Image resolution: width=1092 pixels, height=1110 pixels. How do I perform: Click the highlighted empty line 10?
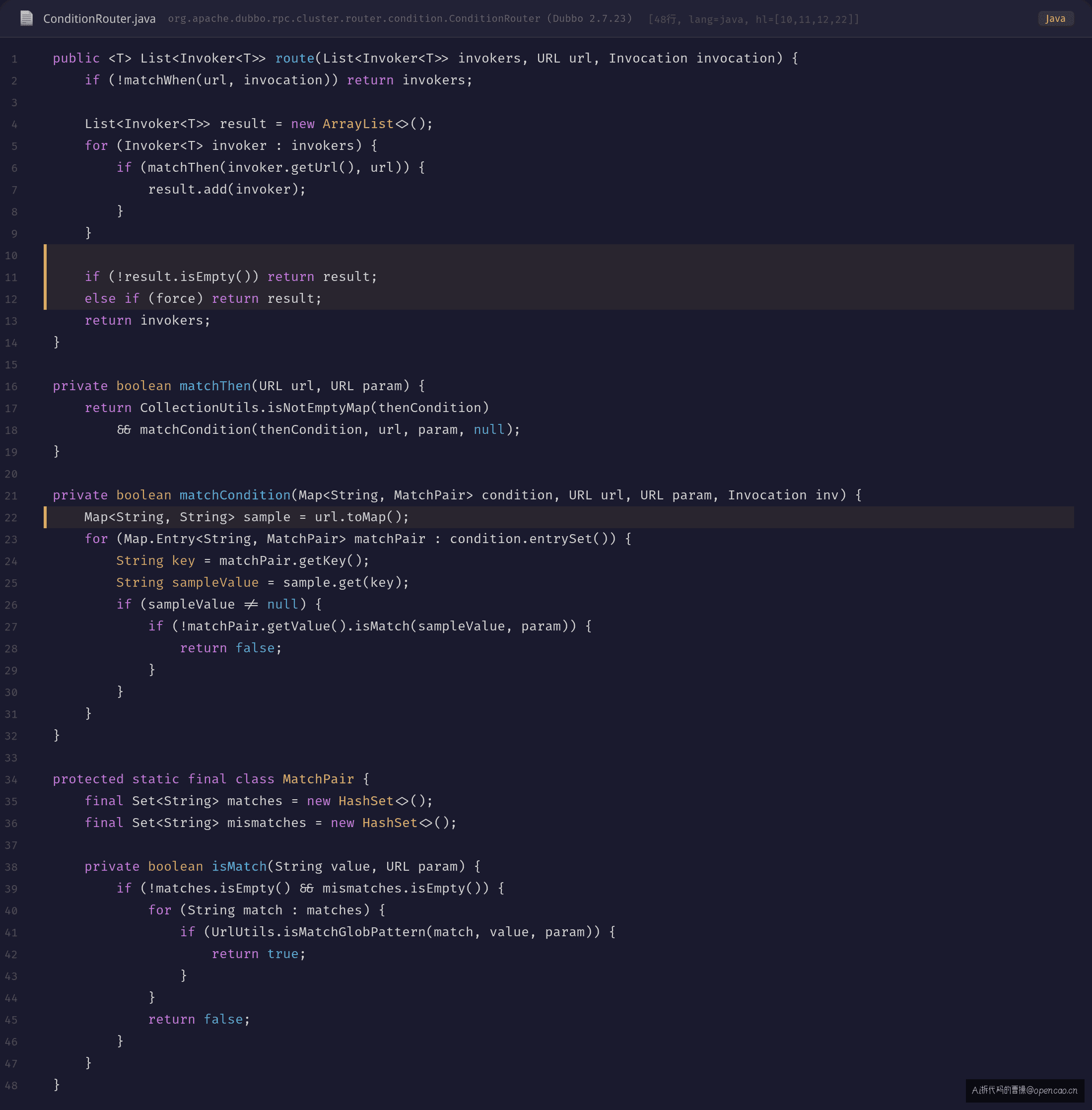(x=558, y=255)
